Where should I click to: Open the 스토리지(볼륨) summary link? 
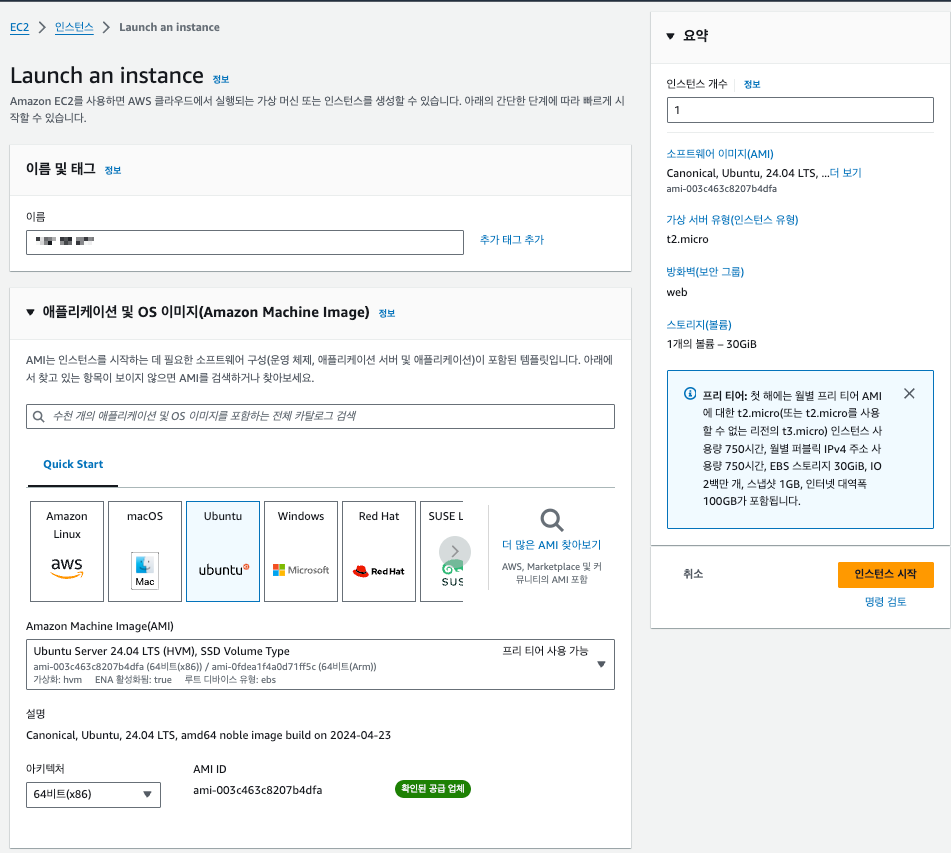699,325
